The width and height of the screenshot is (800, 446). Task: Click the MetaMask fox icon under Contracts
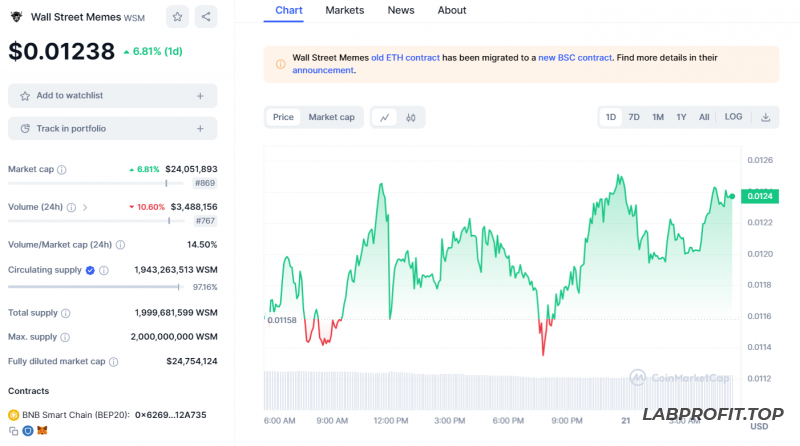[42, 431]
